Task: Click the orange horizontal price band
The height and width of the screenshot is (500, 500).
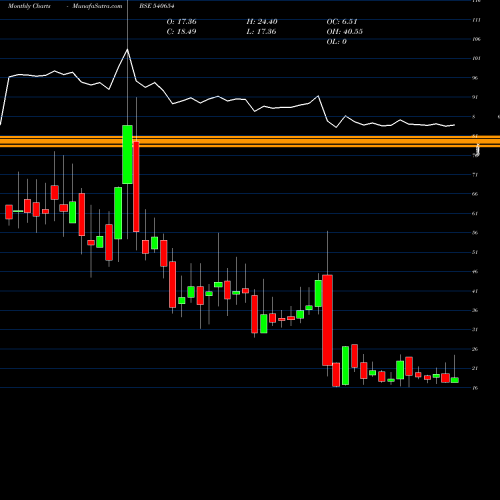Action: (250, 141)
